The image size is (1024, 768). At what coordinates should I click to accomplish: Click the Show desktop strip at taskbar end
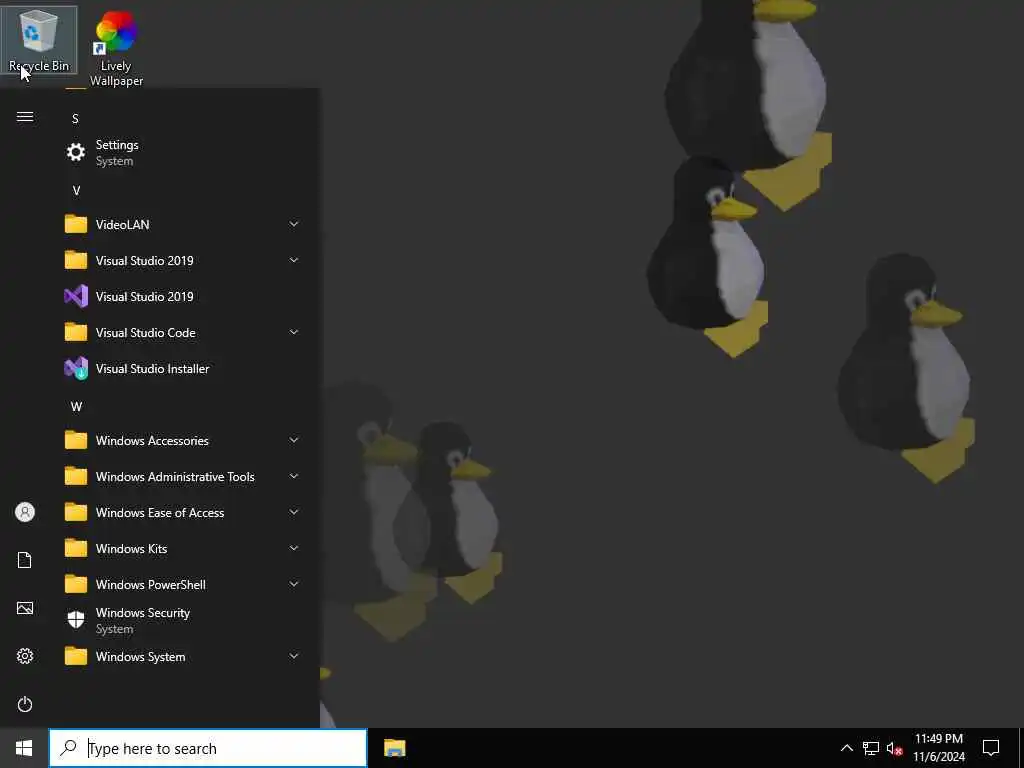[x=1021, y=748]
